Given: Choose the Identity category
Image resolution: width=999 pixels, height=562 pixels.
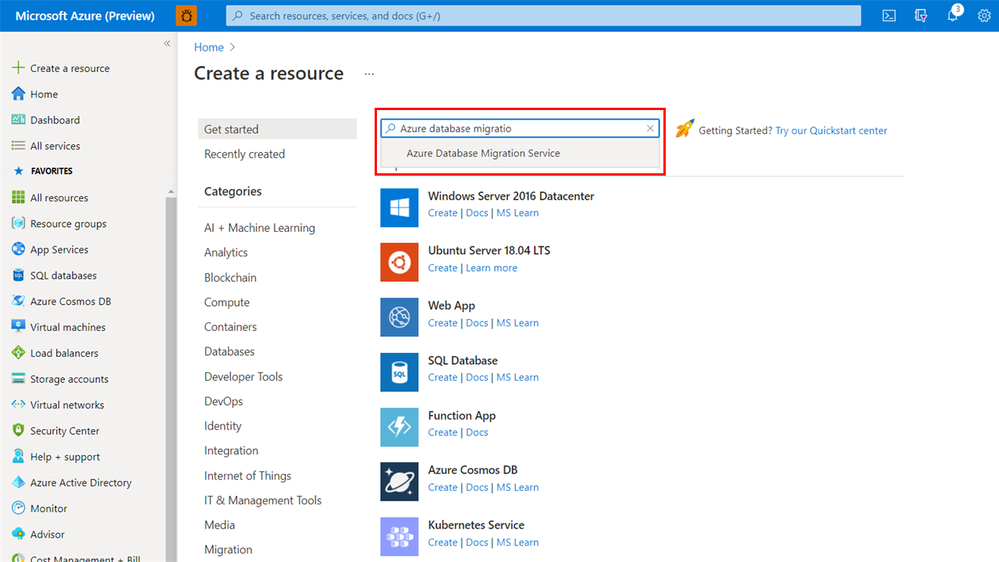Looking at the screenshot, I should [222, 426].
